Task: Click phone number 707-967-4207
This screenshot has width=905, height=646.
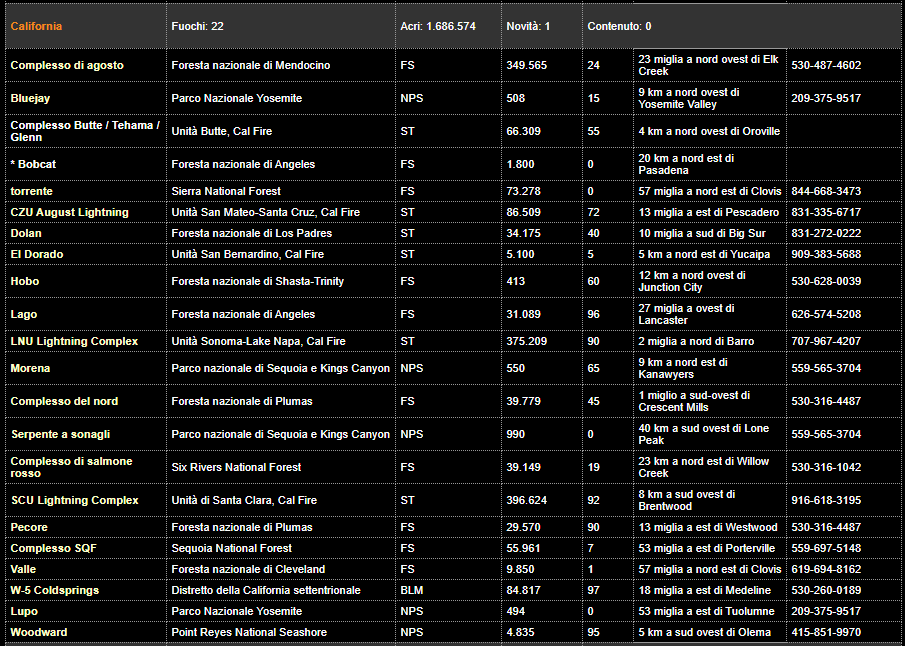Action: pos(826,341)
